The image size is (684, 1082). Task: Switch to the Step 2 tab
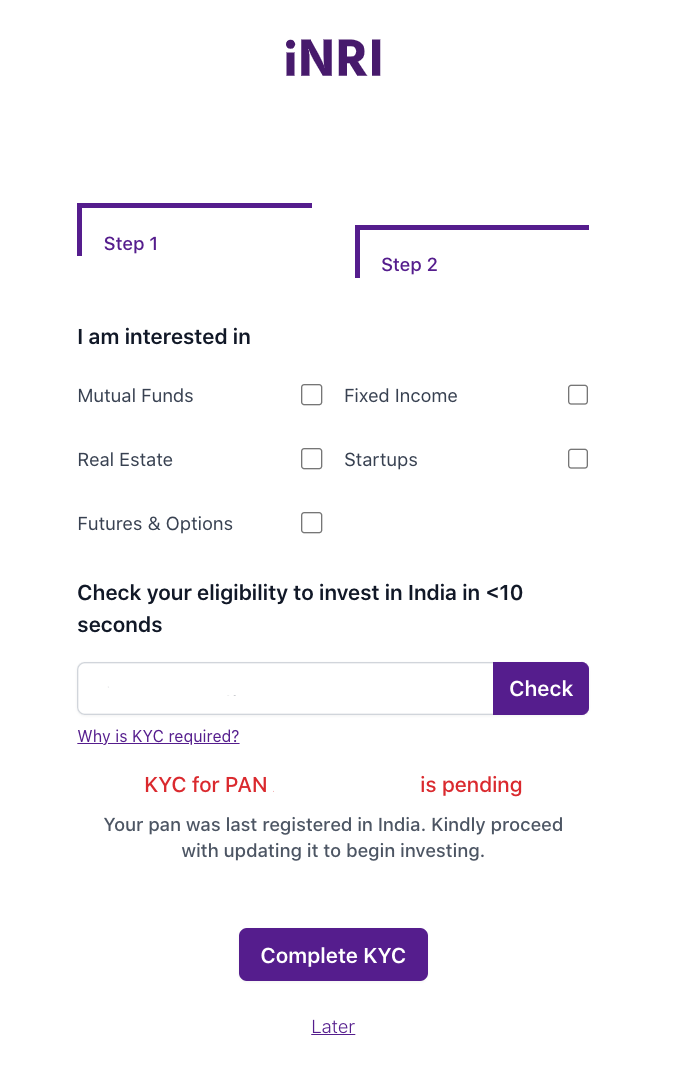[409, 264]
